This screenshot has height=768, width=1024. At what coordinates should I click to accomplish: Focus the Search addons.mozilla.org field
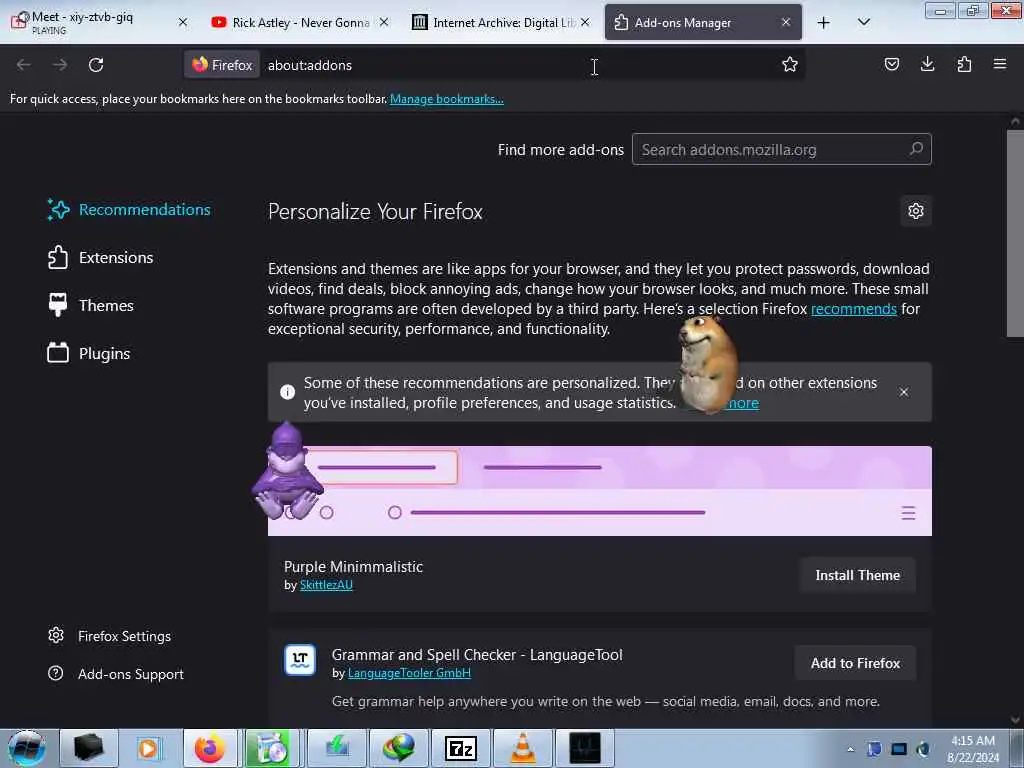point(781,150)
